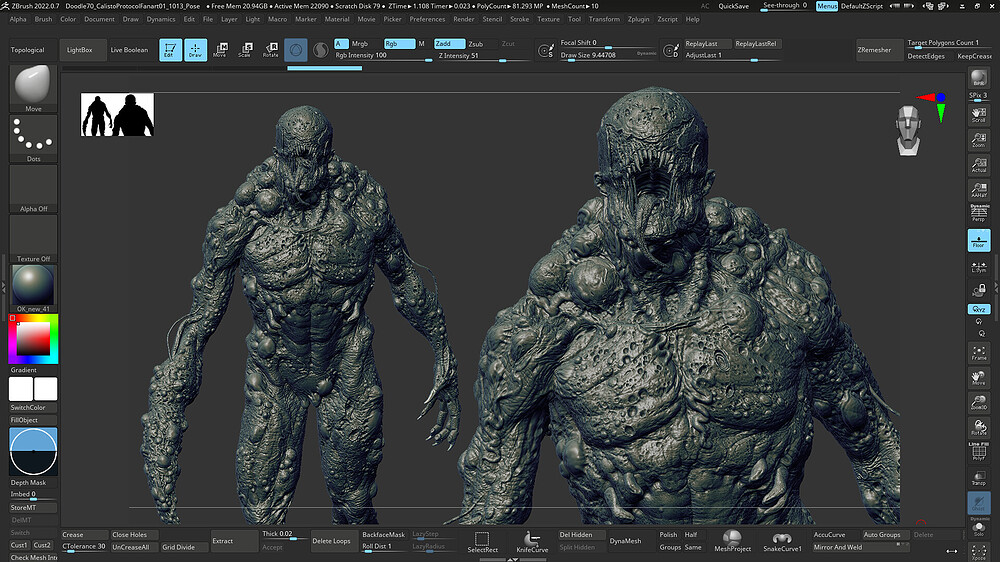The image size is (1000, 562).
Task: Open the OK_new_41 material sphere
Action: [33, 288]
